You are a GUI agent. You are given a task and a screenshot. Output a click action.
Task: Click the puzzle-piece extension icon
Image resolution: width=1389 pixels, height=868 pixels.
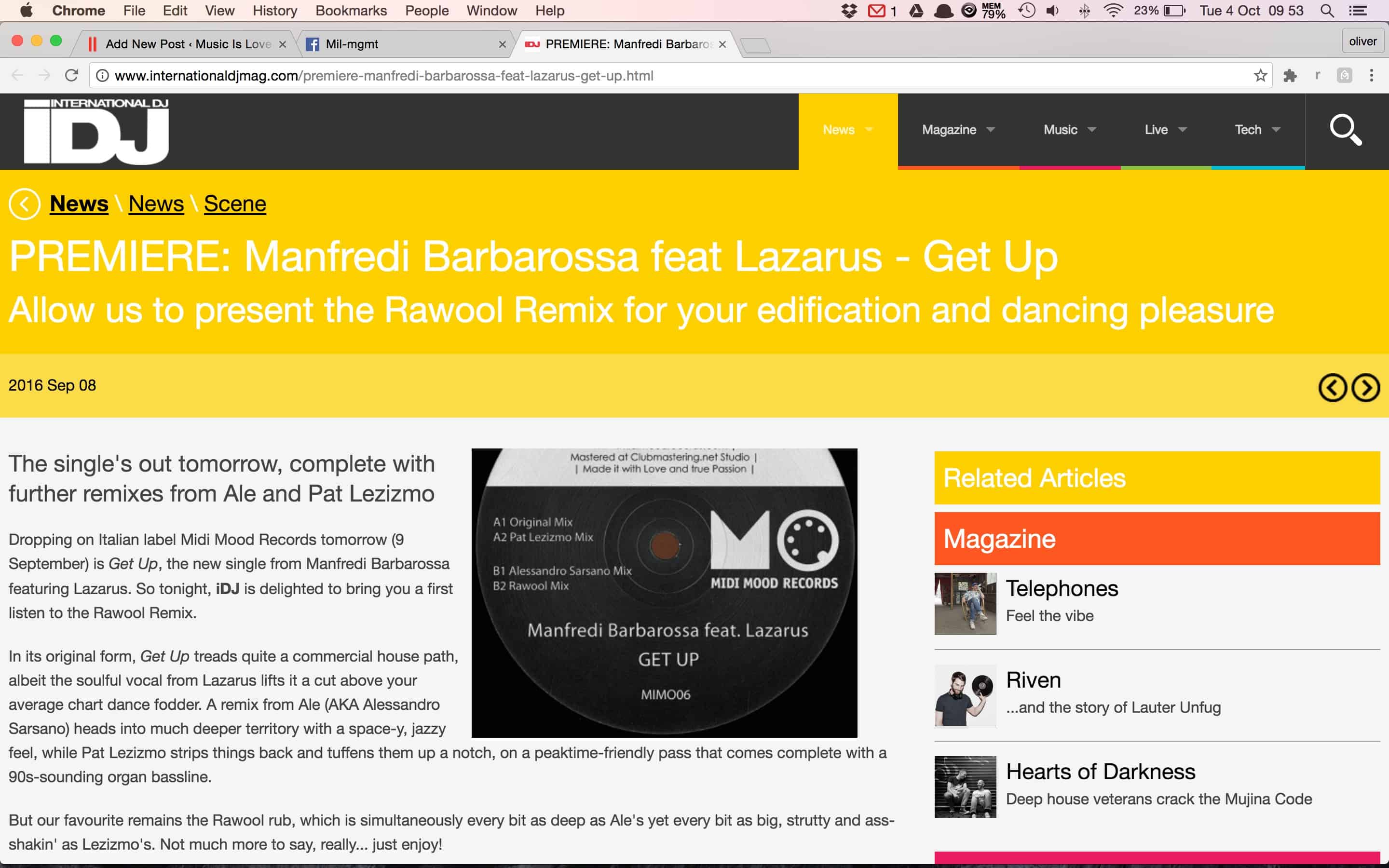coord(1290,75)
